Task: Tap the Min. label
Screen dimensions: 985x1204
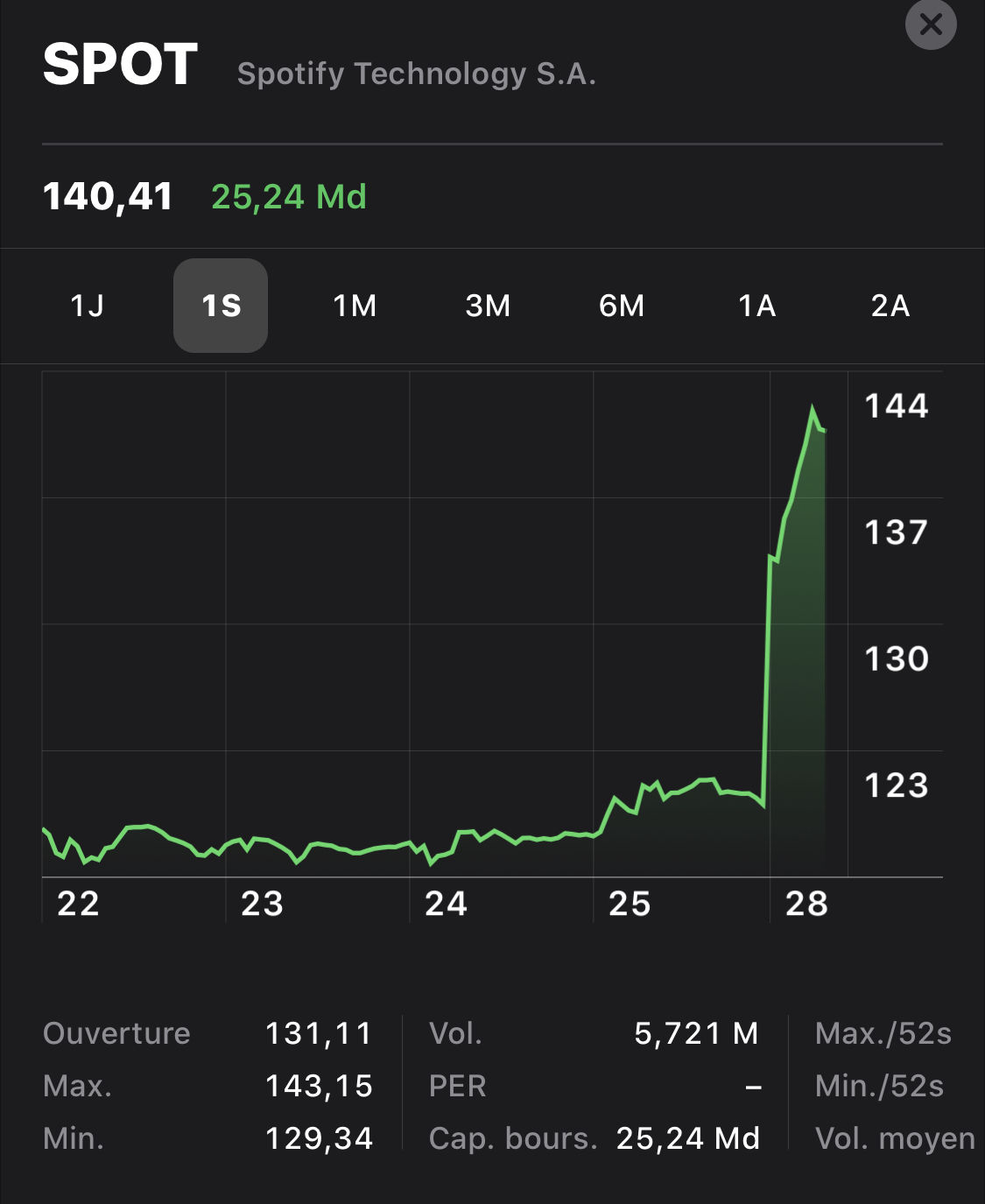Action: (x=74, y=1138)
